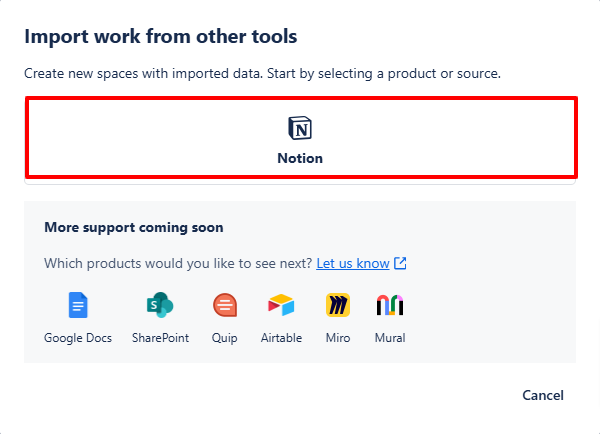
Task: Click the Miro label text
Action: tap(338, 338)
